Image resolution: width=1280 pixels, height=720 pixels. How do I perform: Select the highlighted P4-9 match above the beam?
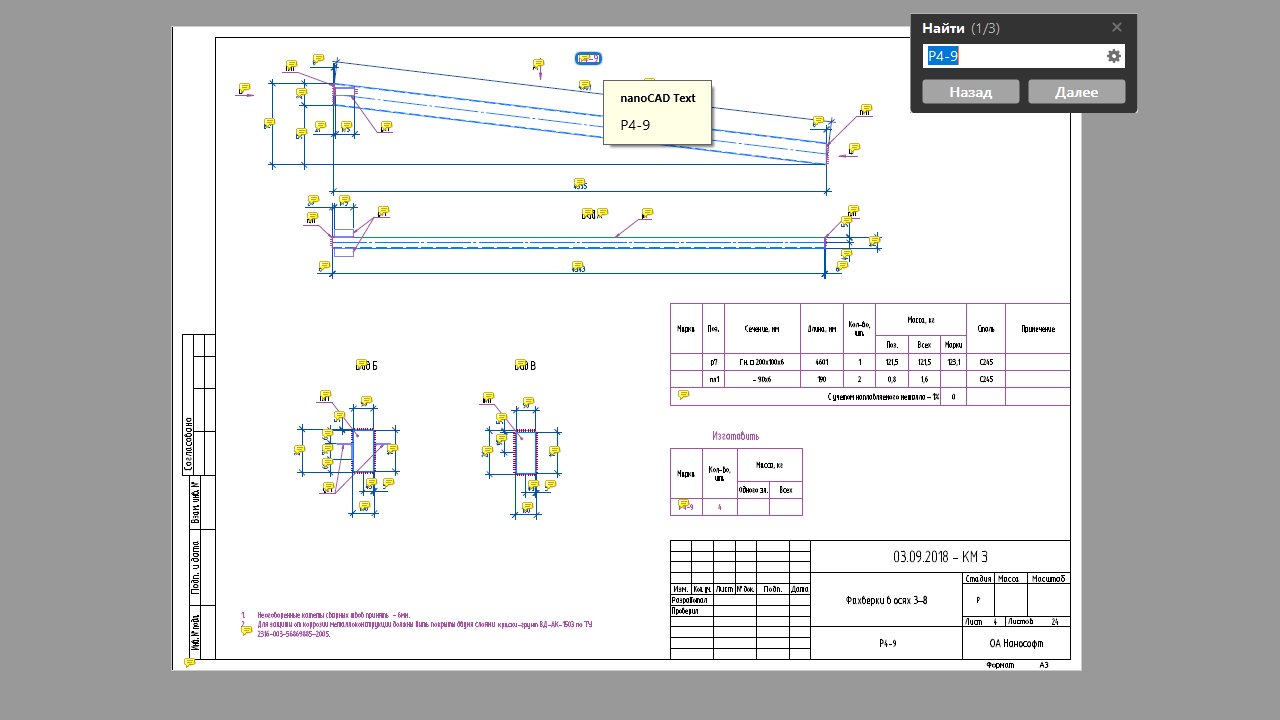588,59
